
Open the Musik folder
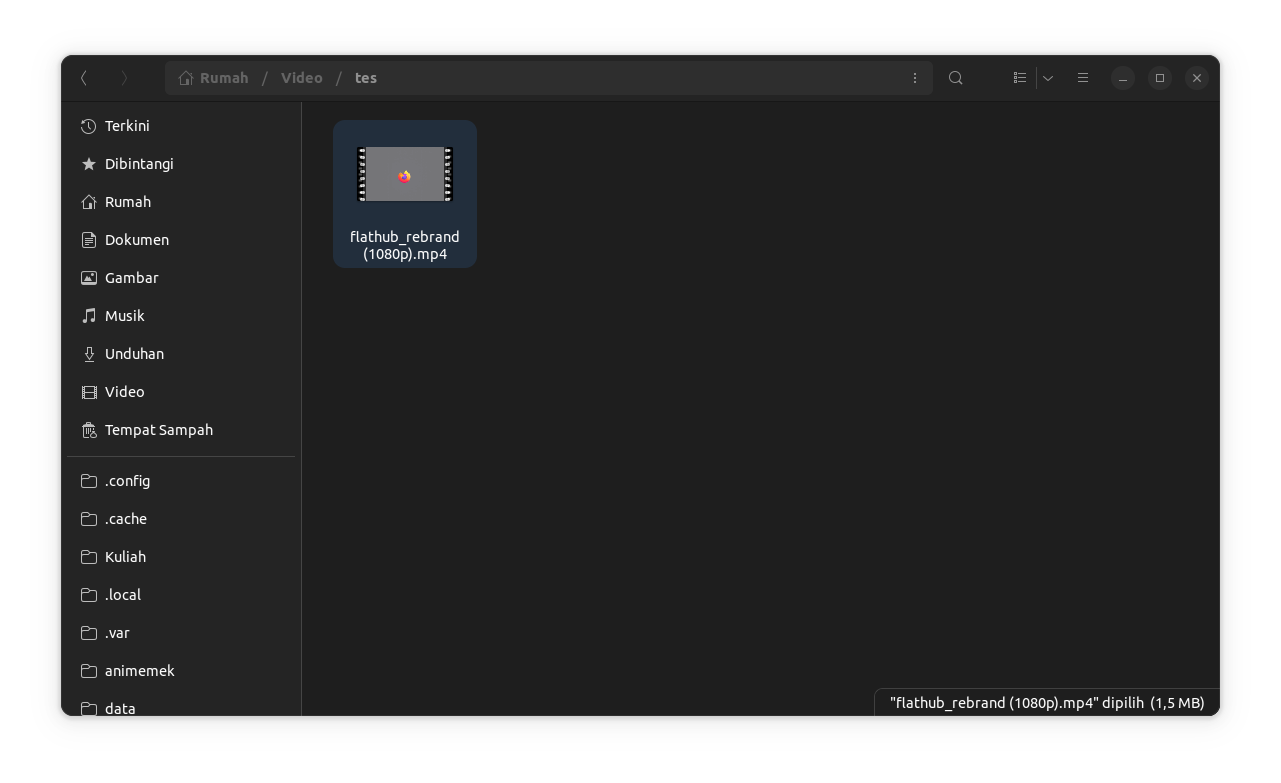point(181,316)
